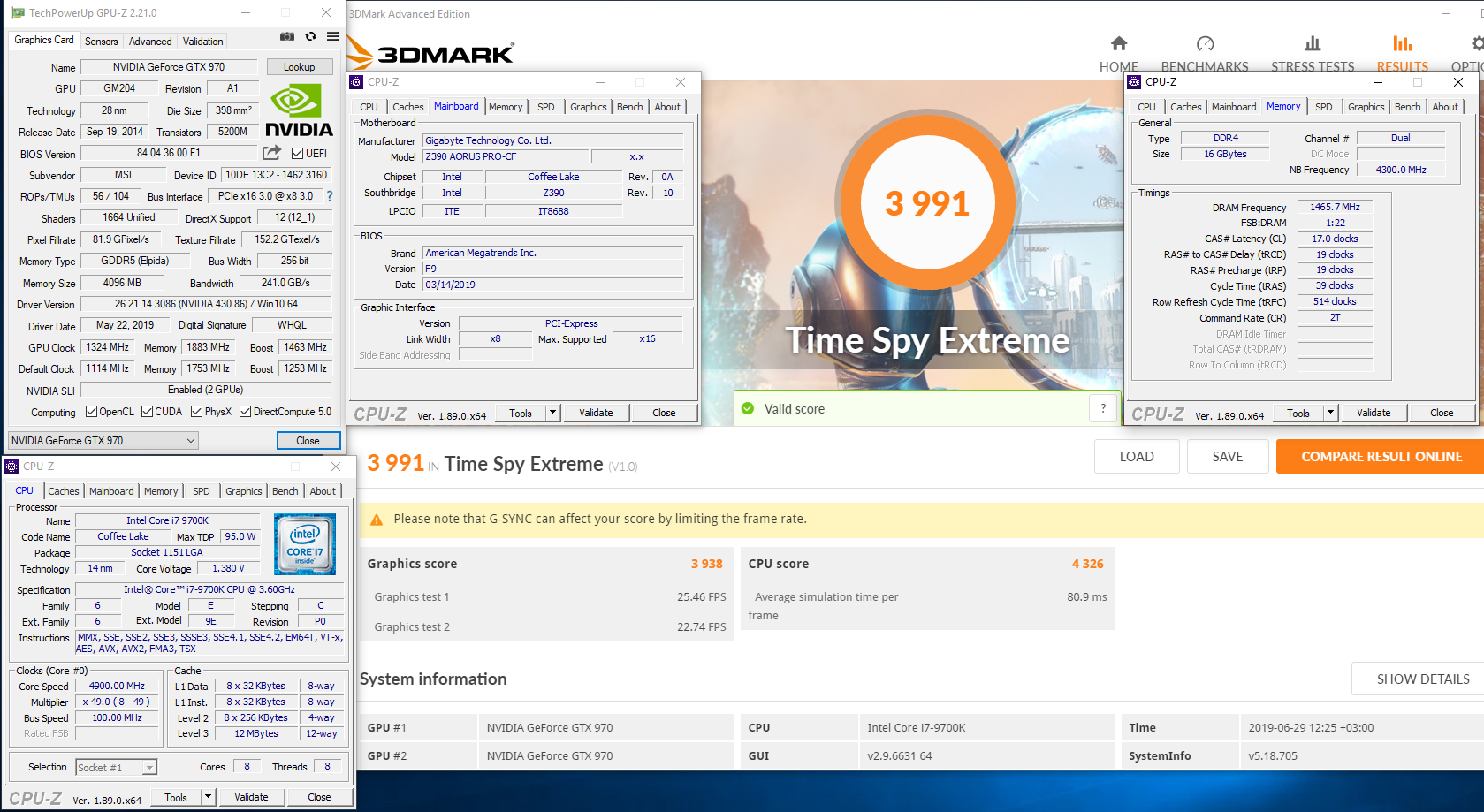
Task: Go to 3DMark HOME icon
Action: [1119, 43]
